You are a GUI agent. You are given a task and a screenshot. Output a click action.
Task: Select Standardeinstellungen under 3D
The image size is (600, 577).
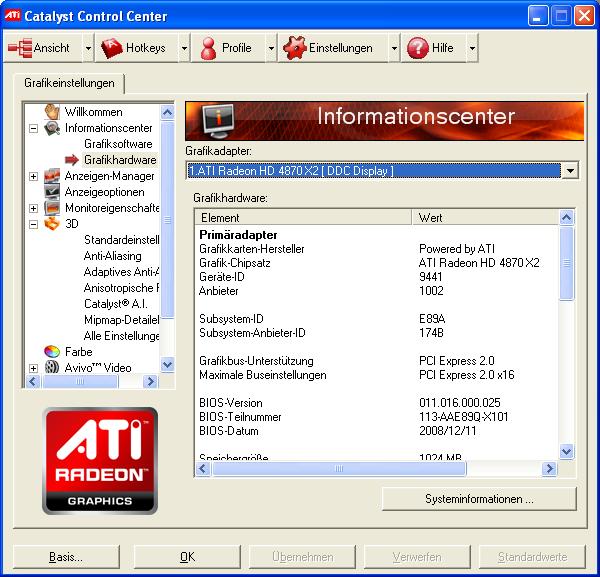tap(121, 240)
